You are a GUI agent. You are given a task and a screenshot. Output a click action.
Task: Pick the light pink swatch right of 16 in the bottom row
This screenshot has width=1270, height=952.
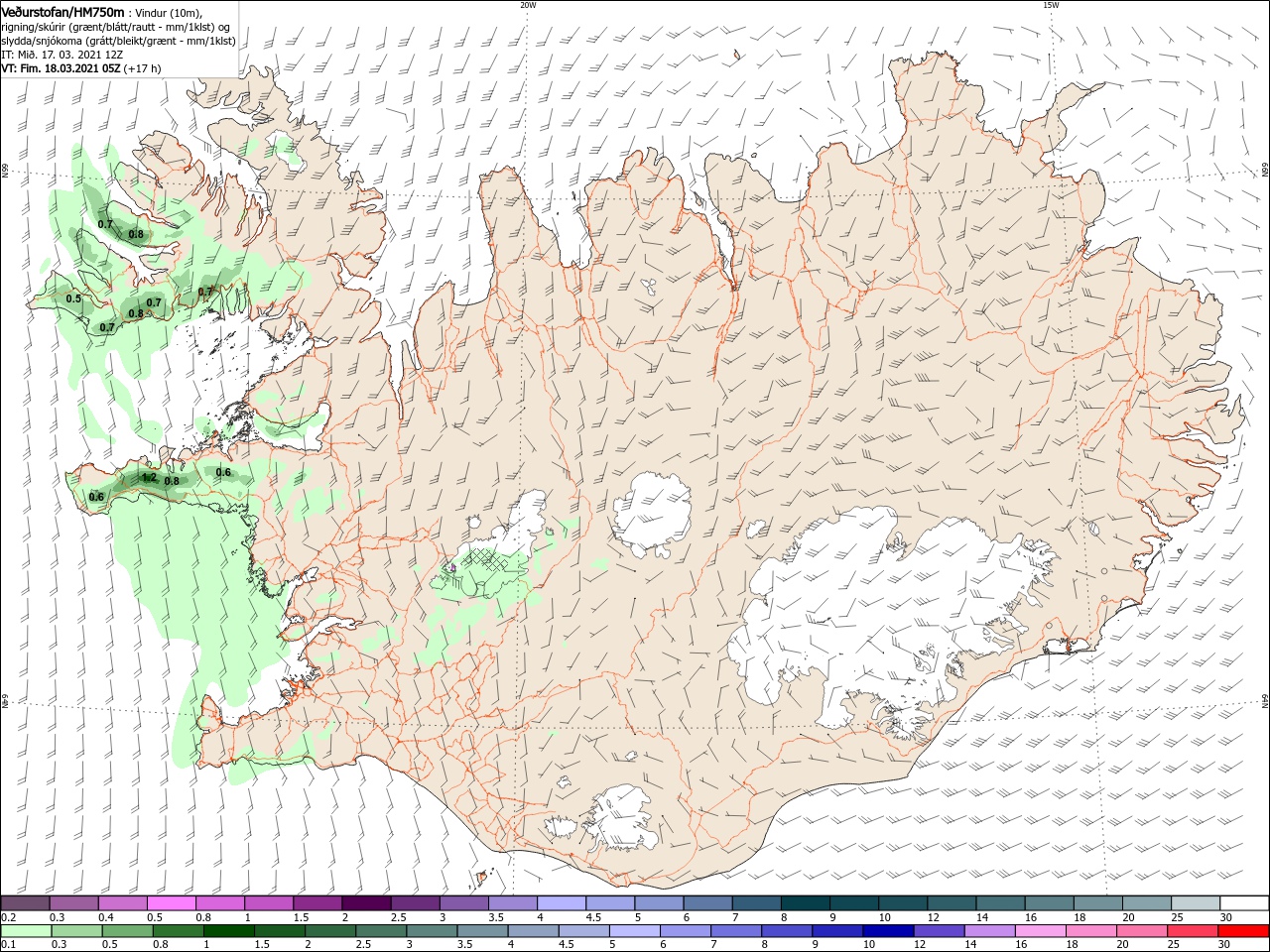(x=1041, y=931)
